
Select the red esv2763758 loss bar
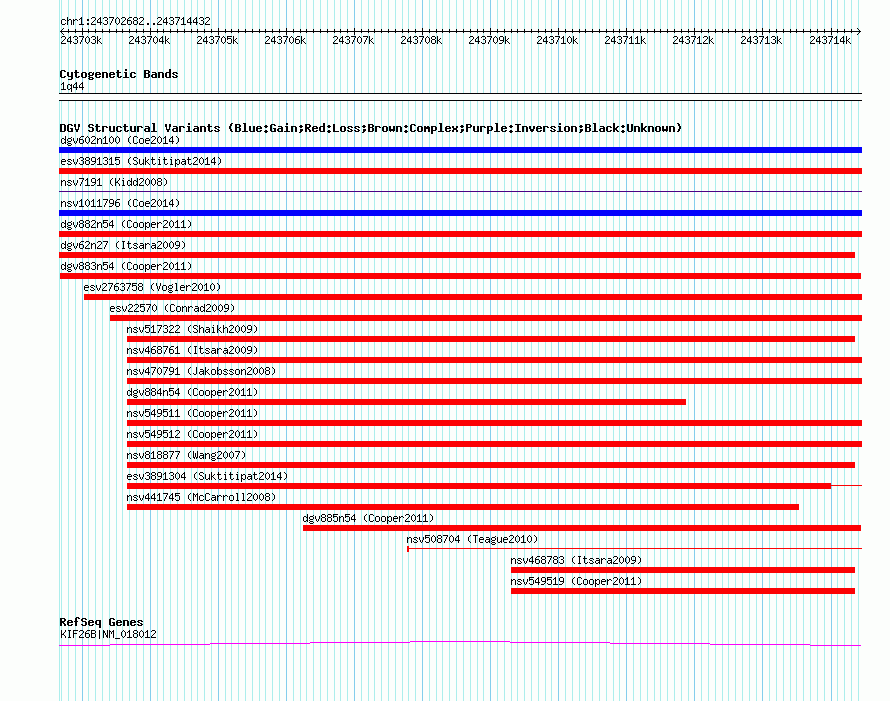[473, 297]
